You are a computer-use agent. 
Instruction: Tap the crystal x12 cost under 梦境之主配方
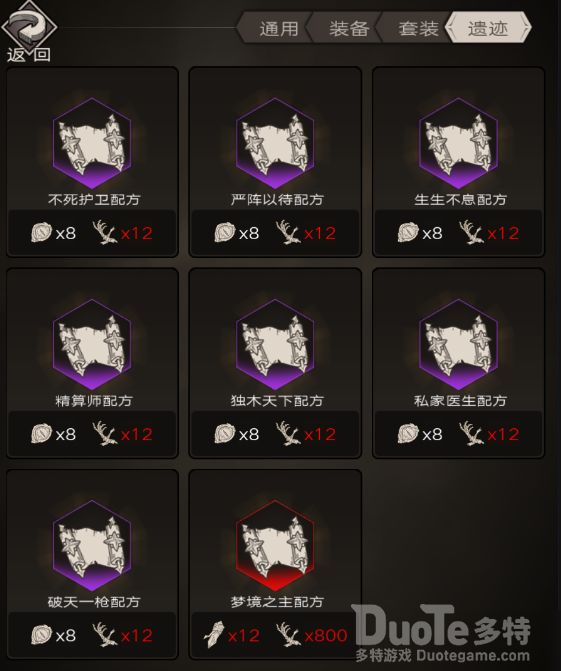(232, 635)
